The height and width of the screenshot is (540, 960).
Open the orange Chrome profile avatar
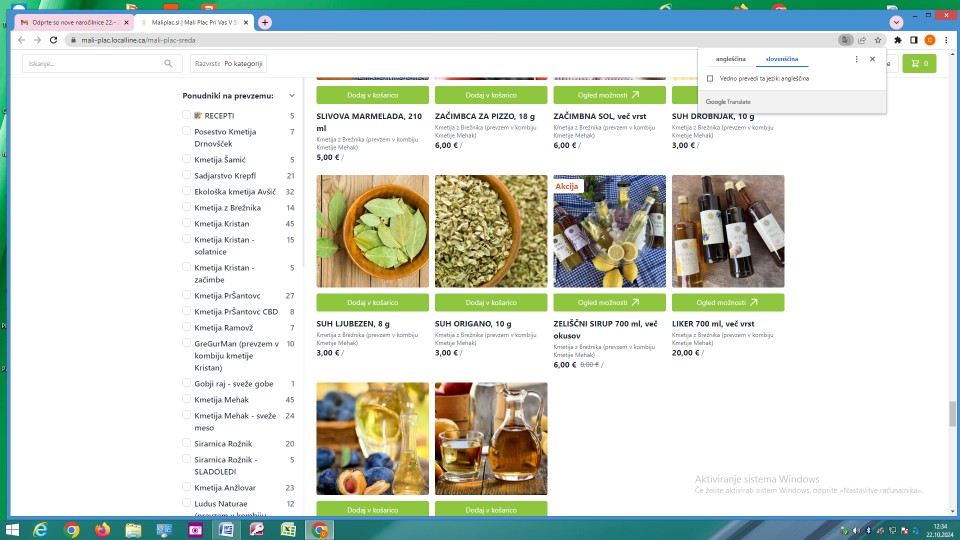(929, 40)
